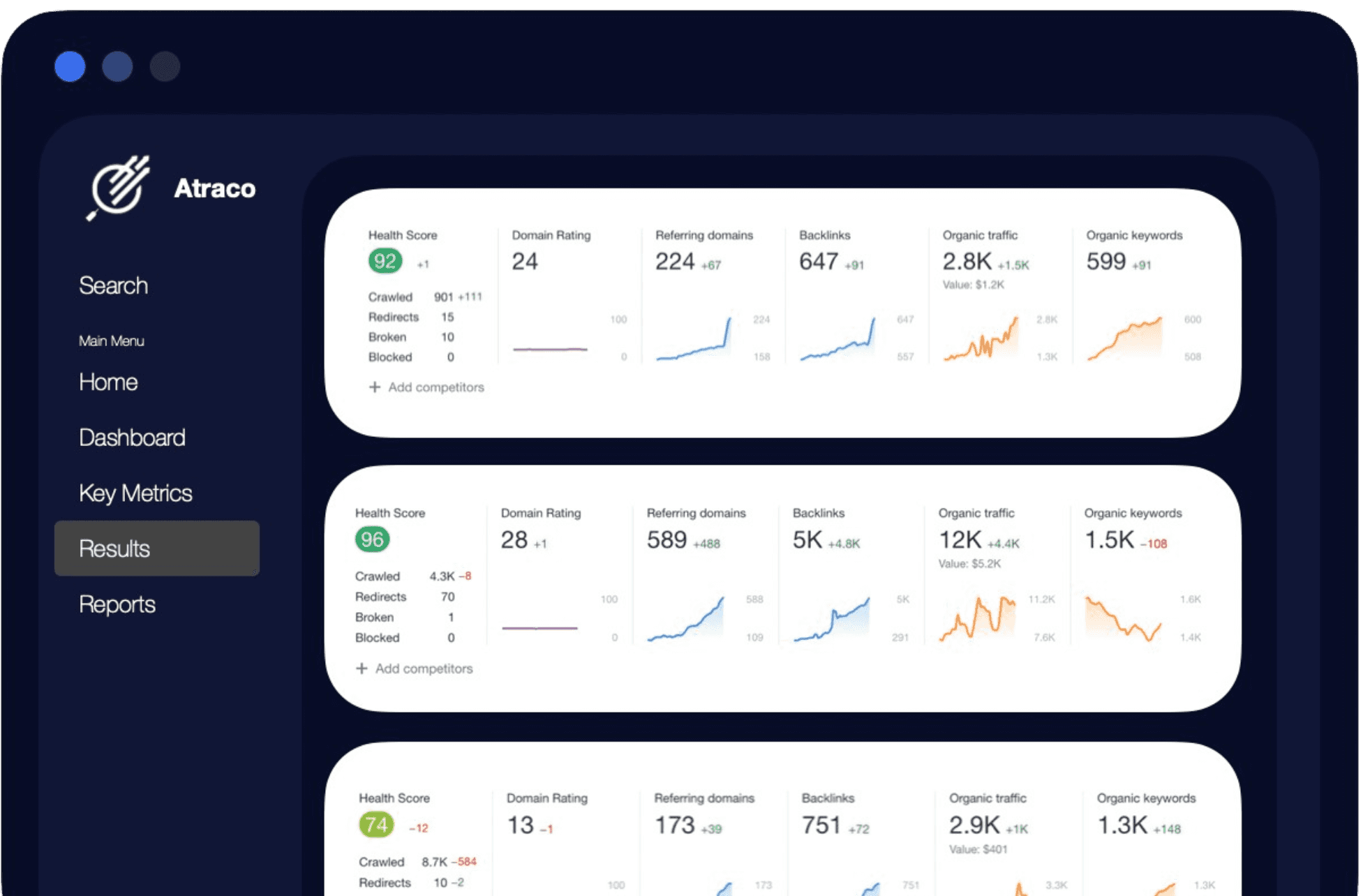The height and width of the screenshot is (896, 1363).
Task: Click the blue window dot
Action: 70,66
